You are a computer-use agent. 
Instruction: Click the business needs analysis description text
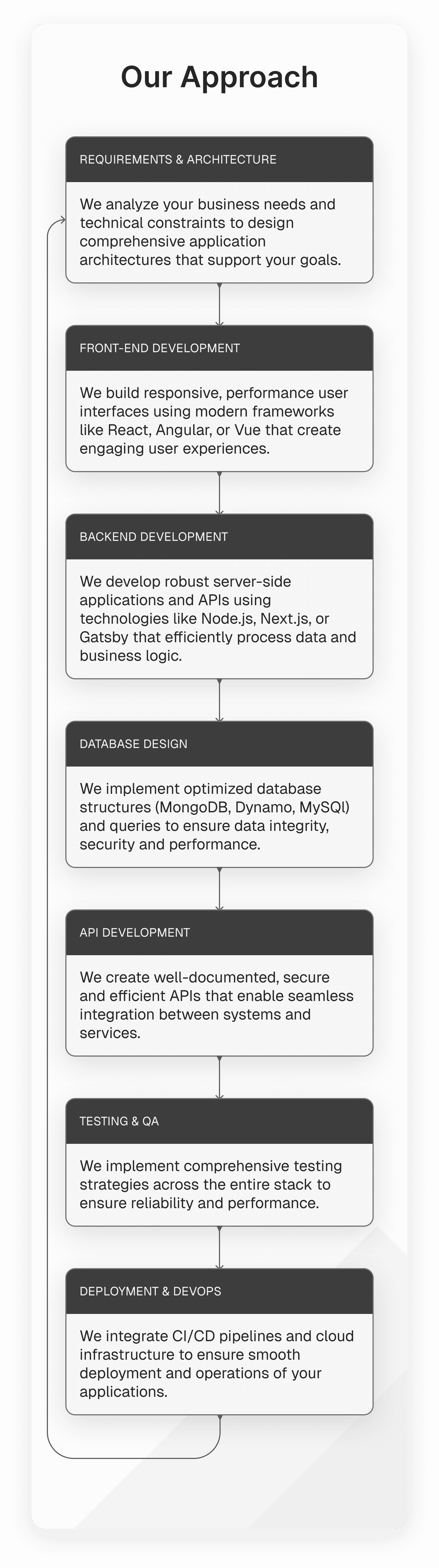click(211, 232)
